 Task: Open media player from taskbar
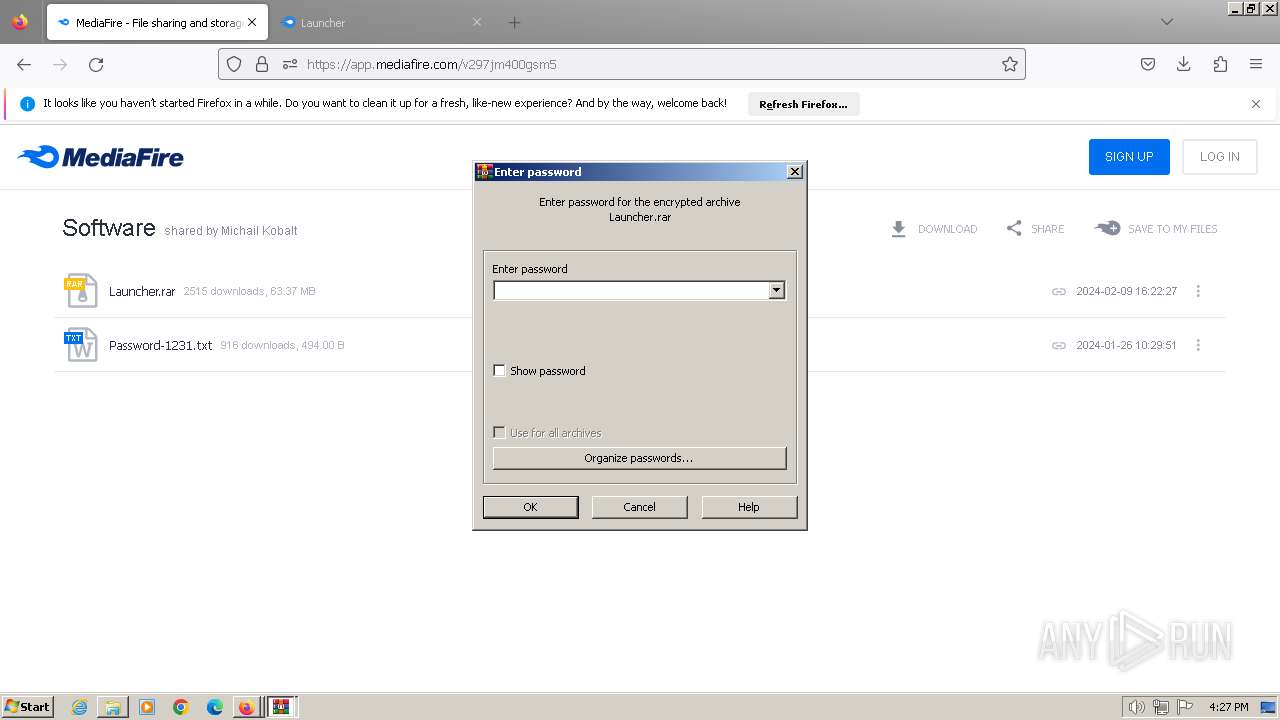click(147, 707)
